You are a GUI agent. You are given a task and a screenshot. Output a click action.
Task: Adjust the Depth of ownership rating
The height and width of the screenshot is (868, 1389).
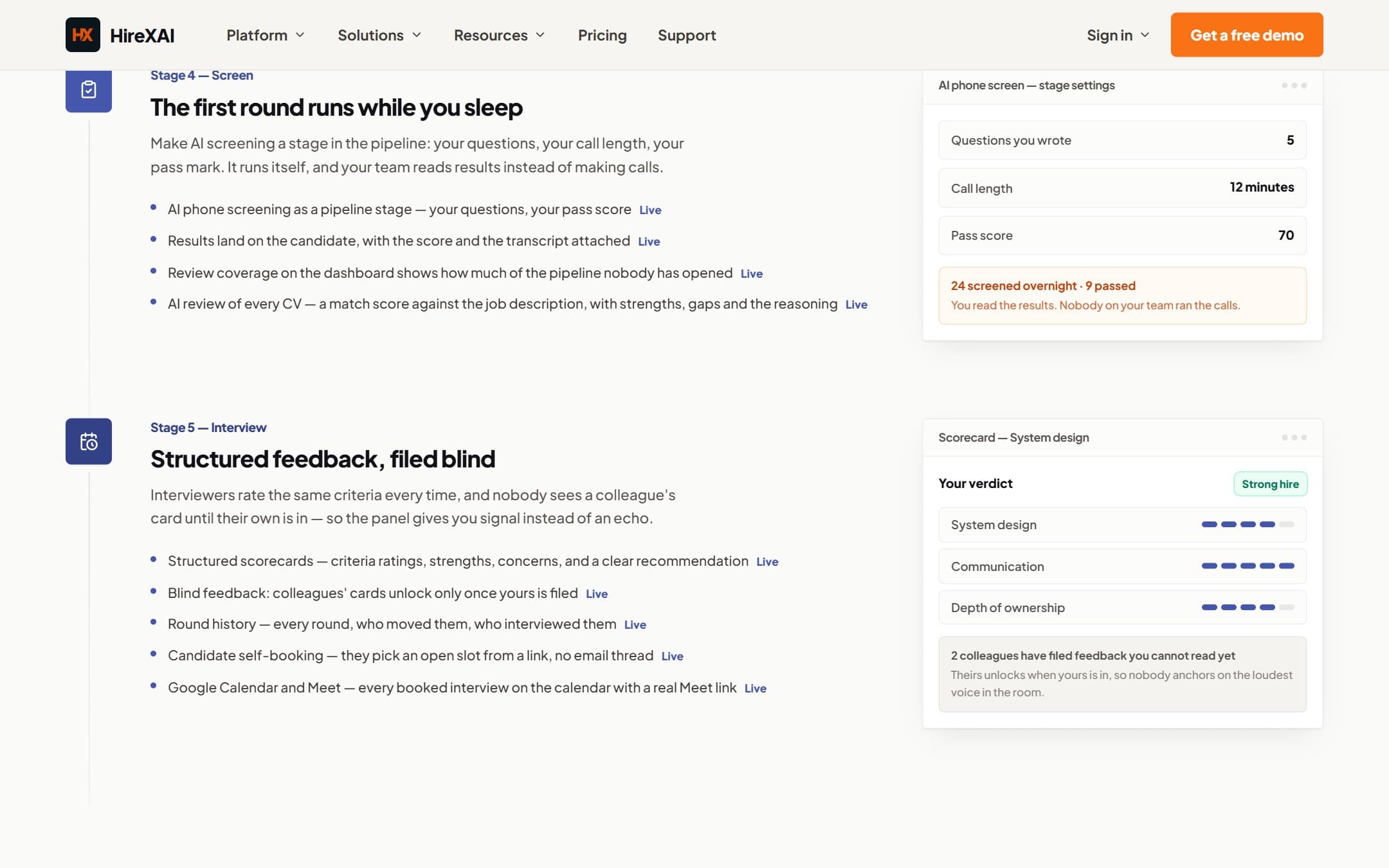pos(1248,607)
